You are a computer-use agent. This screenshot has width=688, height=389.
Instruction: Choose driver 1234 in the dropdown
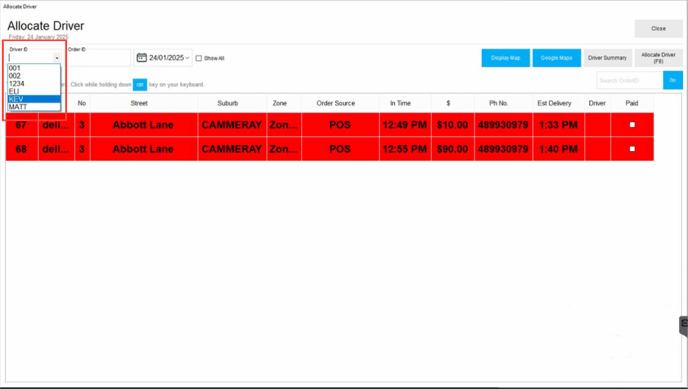(x=34, y=84)
